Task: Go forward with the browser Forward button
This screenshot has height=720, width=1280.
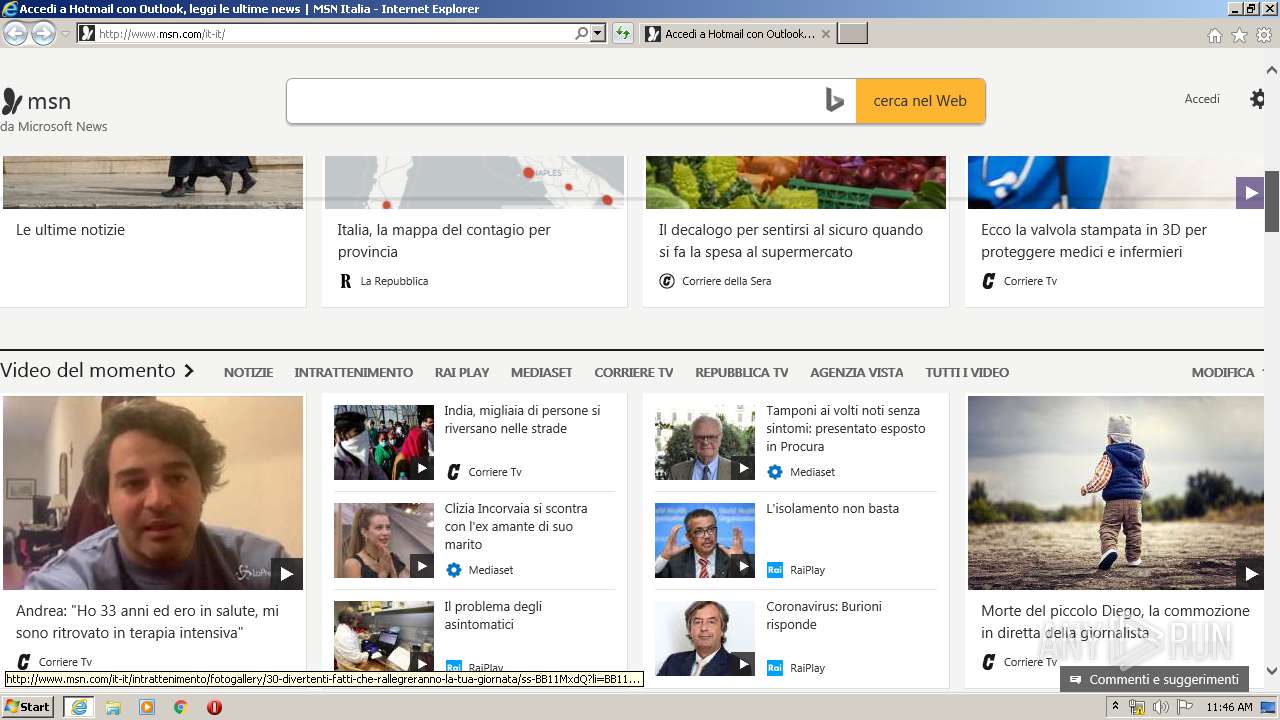Action: point(43,33)
